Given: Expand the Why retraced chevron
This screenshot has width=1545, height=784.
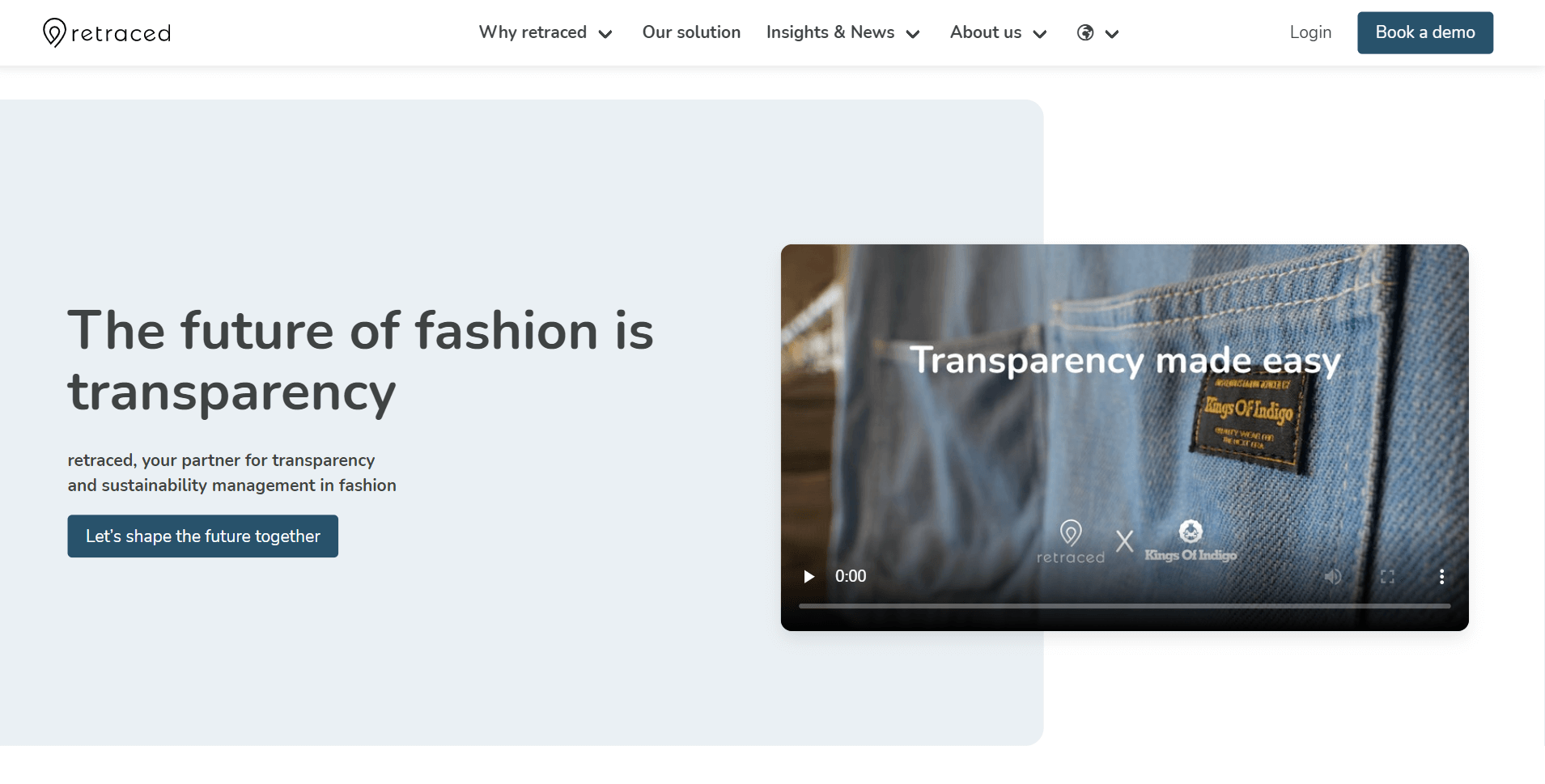Looking at the screenshot, I should 605,34.
